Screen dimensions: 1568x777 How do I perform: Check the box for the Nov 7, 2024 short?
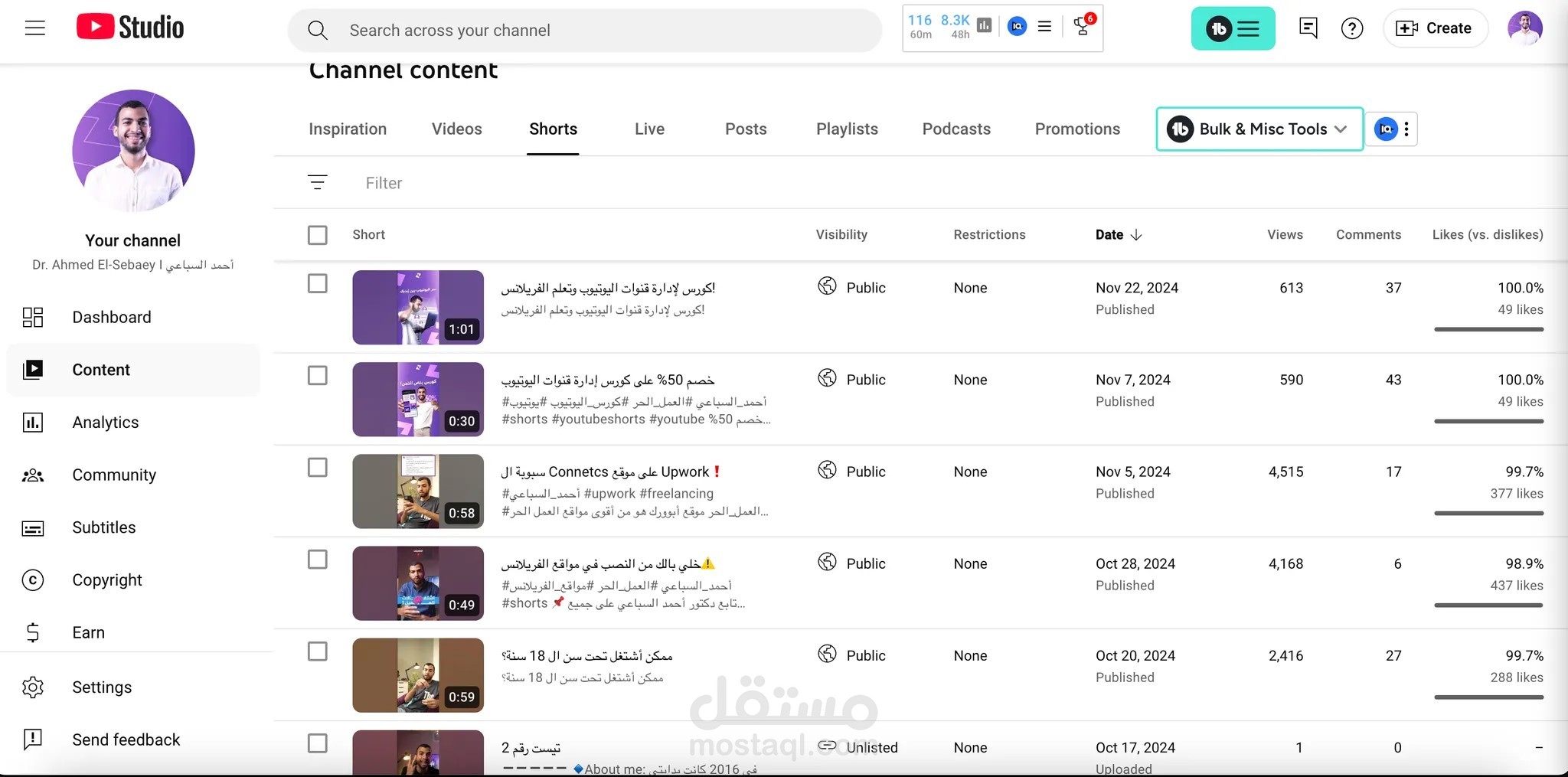(x=317, y=375)
